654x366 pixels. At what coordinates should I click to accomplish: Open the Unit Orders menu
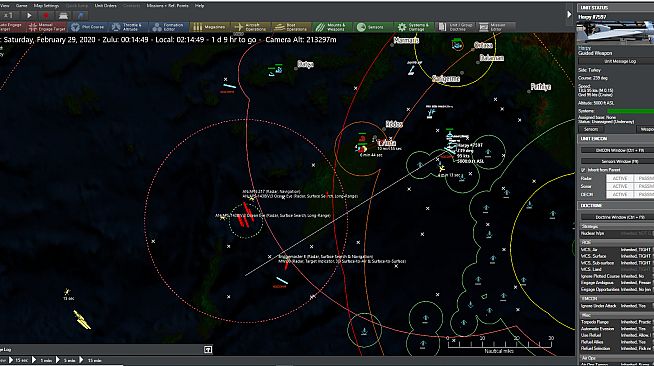tap(105, 6)
